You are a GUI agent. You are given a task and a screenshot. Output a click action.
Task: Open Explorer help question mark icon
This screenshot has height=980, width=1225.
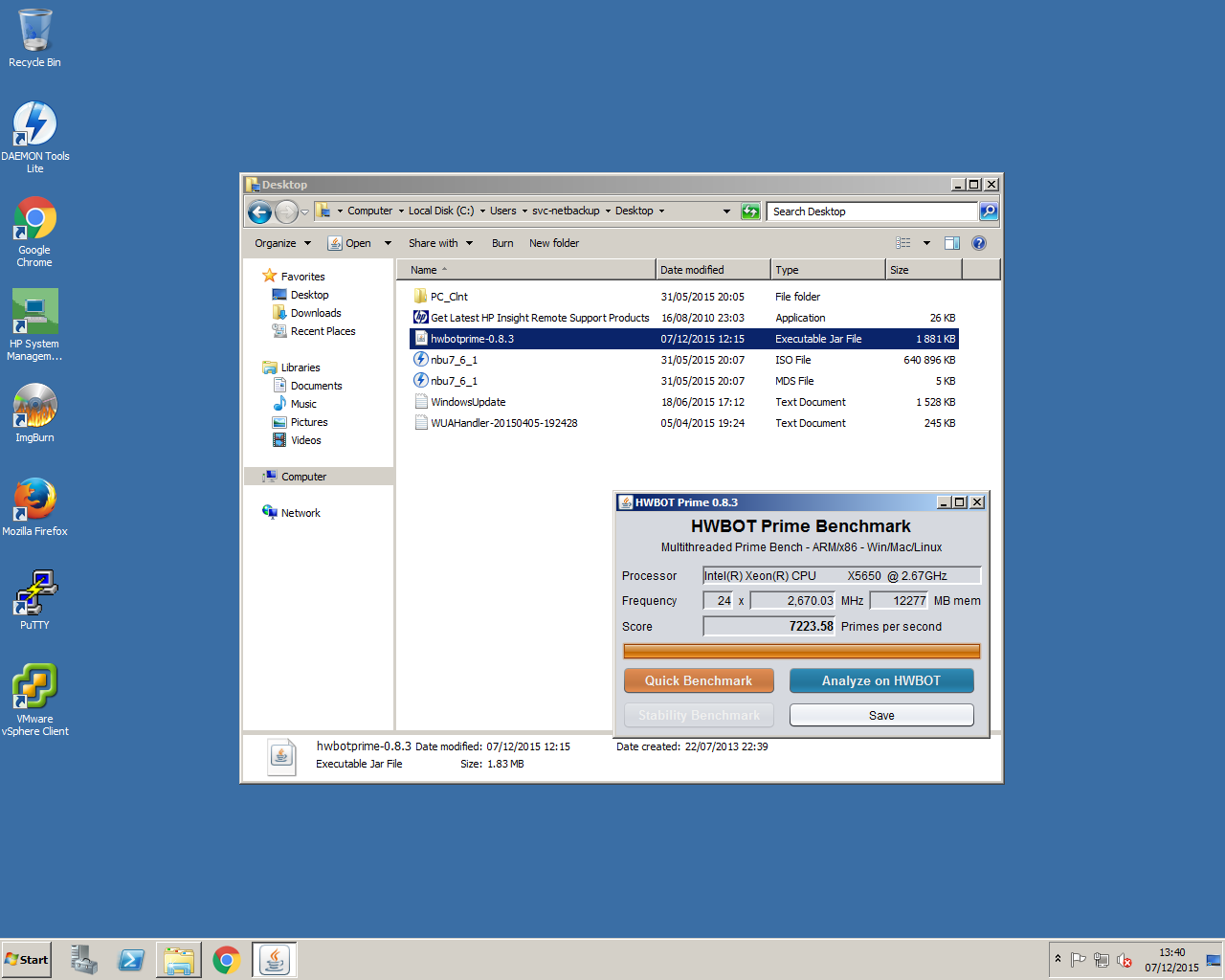tap(979, 243)
